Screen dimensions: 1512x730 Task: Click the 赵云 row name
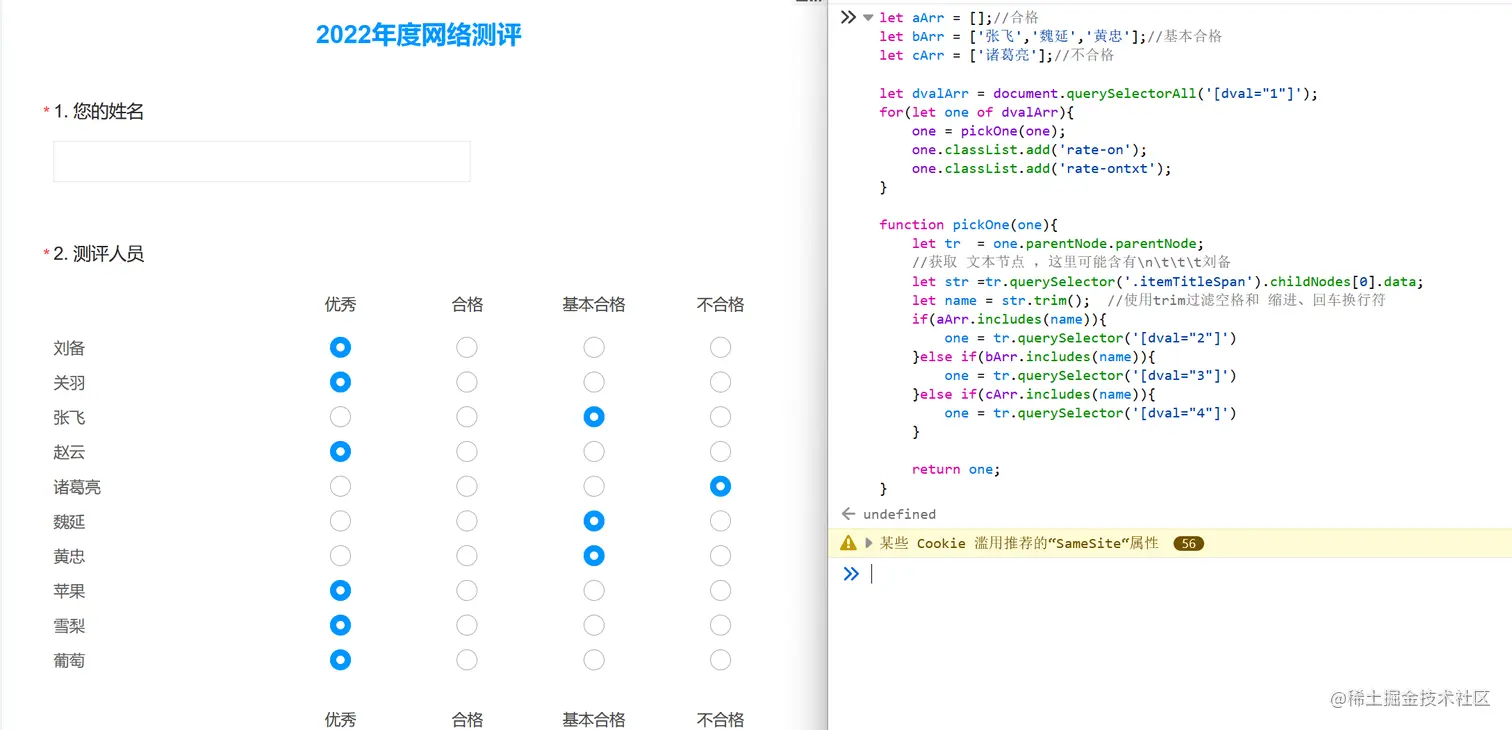tap(69, 452)
